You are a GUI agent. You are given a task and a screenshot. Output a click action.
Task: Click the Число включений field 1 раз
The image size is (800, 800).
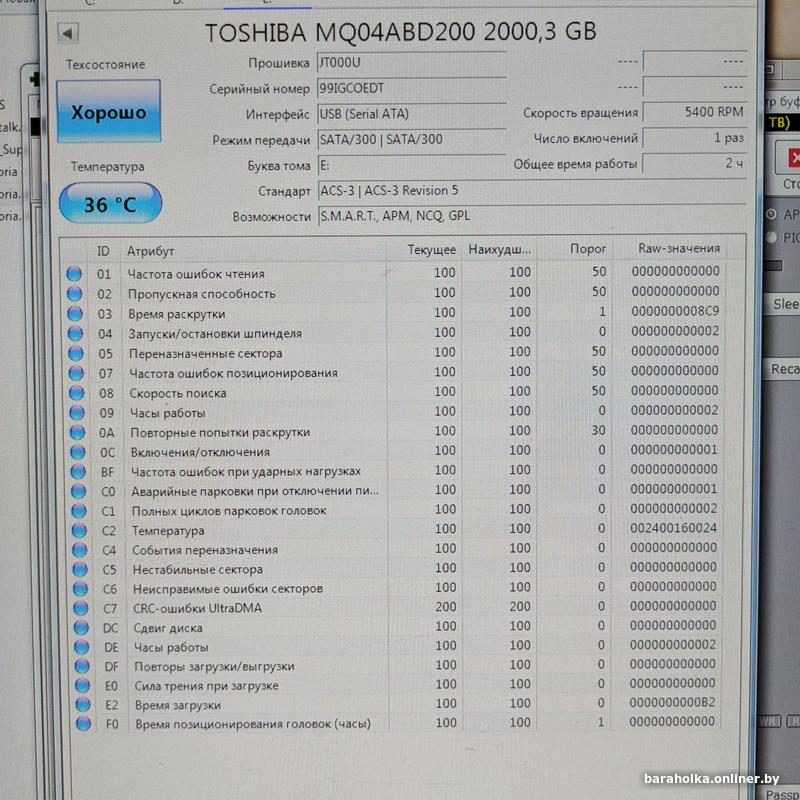click(694, 138)
